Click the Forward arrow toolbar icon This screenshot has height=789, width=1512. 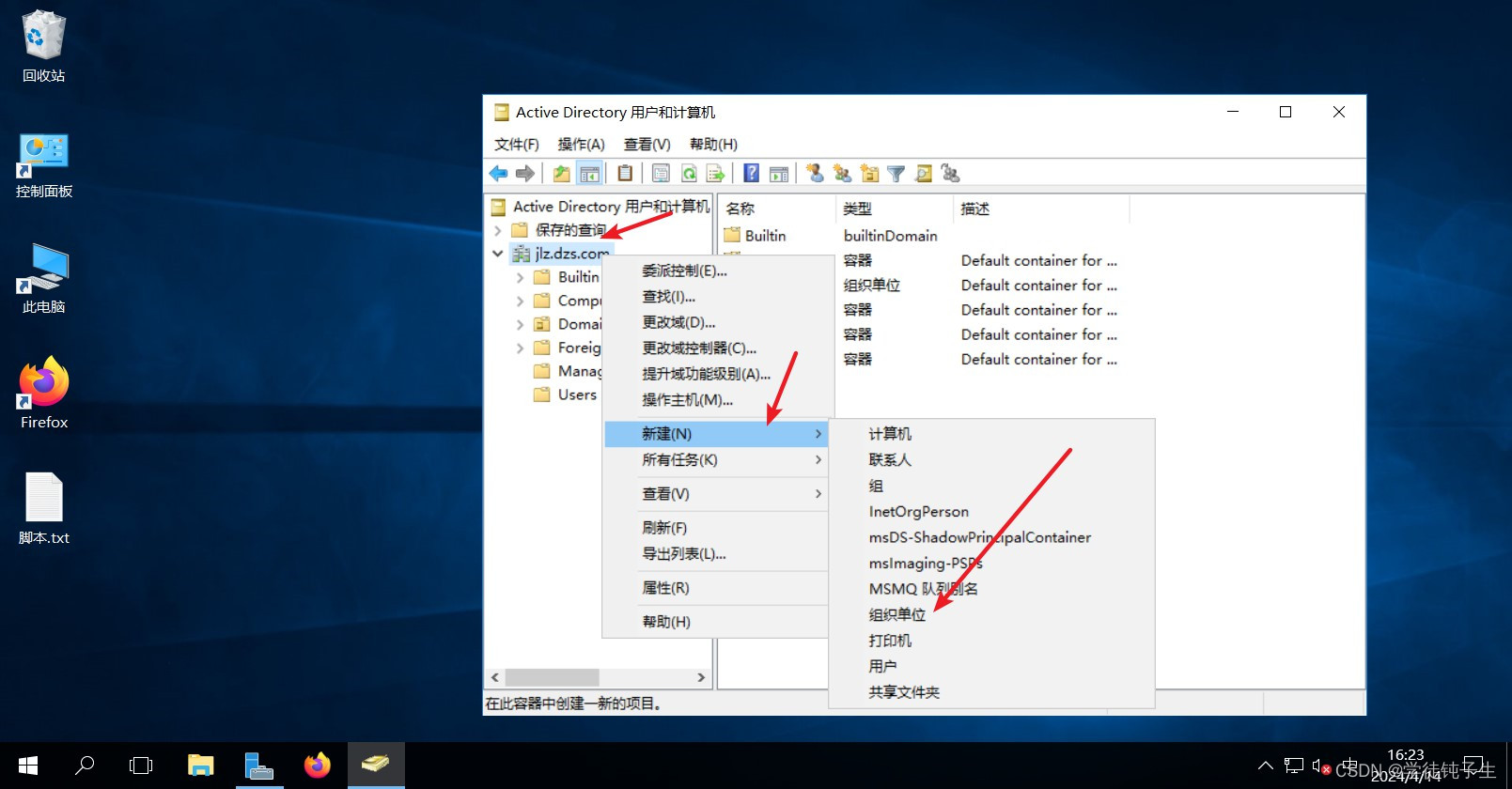tap(525, 173)
